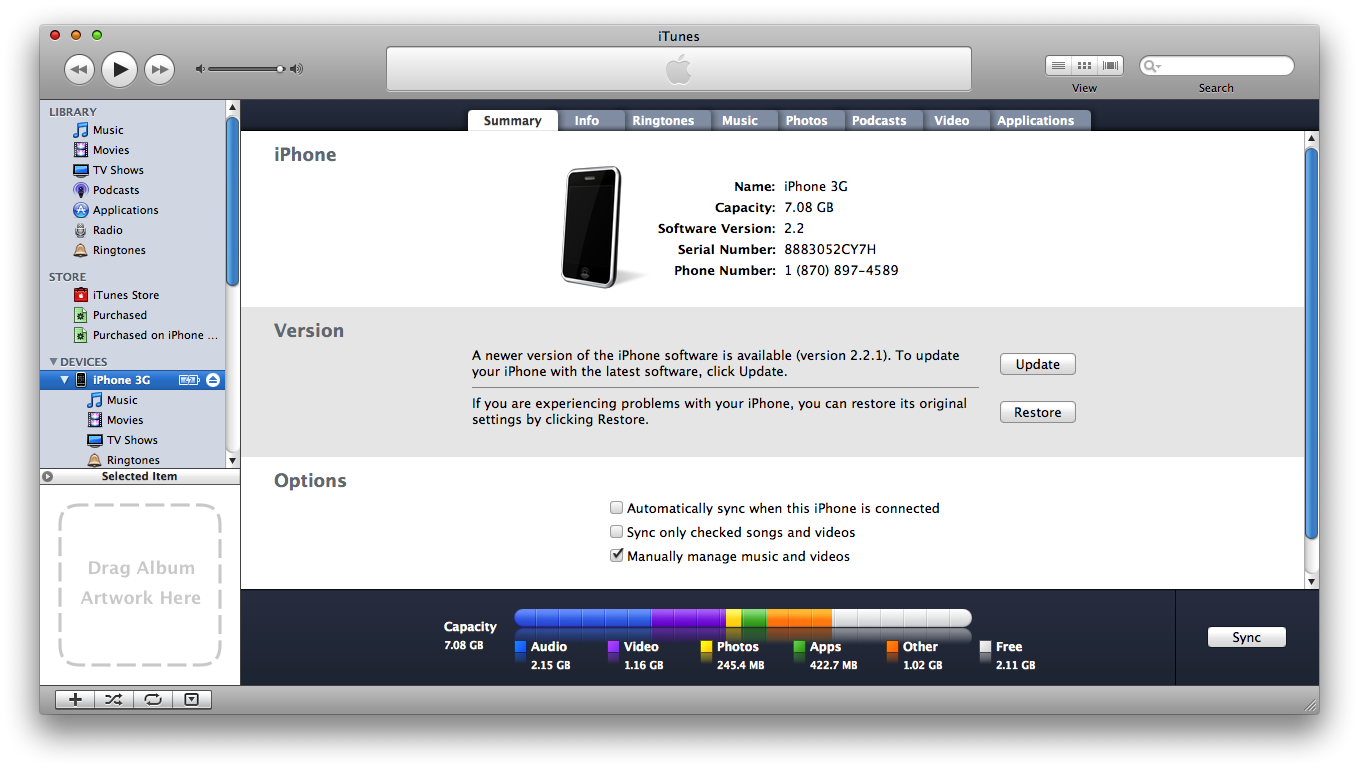
Task: Click the Restore button
Action: coord(1038,412)
